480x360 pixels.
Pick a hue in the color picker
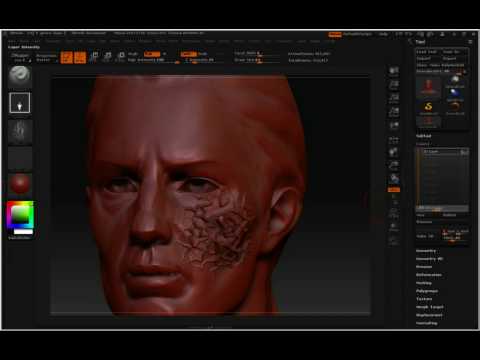tap(20, 215)
